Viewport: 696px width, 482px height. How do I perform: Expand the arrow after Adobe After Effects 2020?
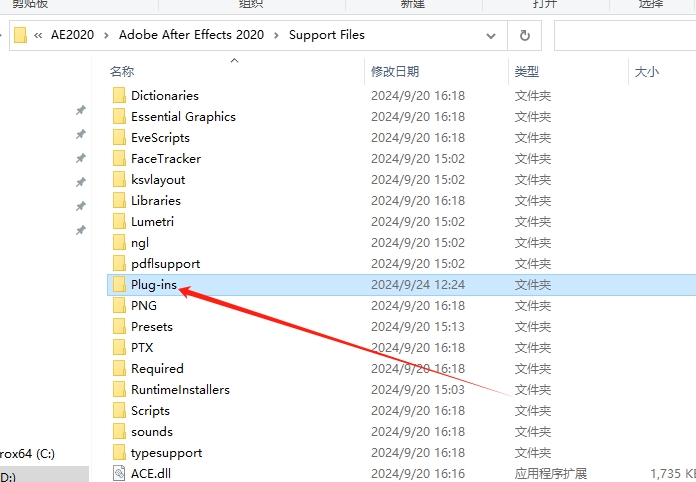[x=277, y=36]
